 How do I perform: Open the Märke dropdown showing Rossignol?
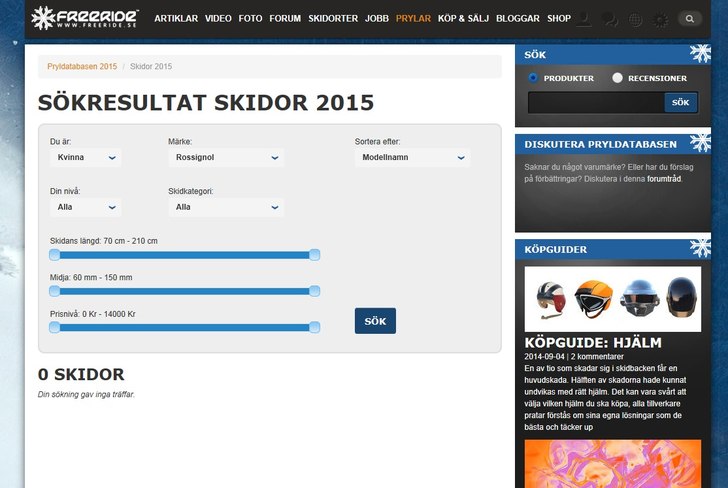pyautogui.click(x=225, y=157)
